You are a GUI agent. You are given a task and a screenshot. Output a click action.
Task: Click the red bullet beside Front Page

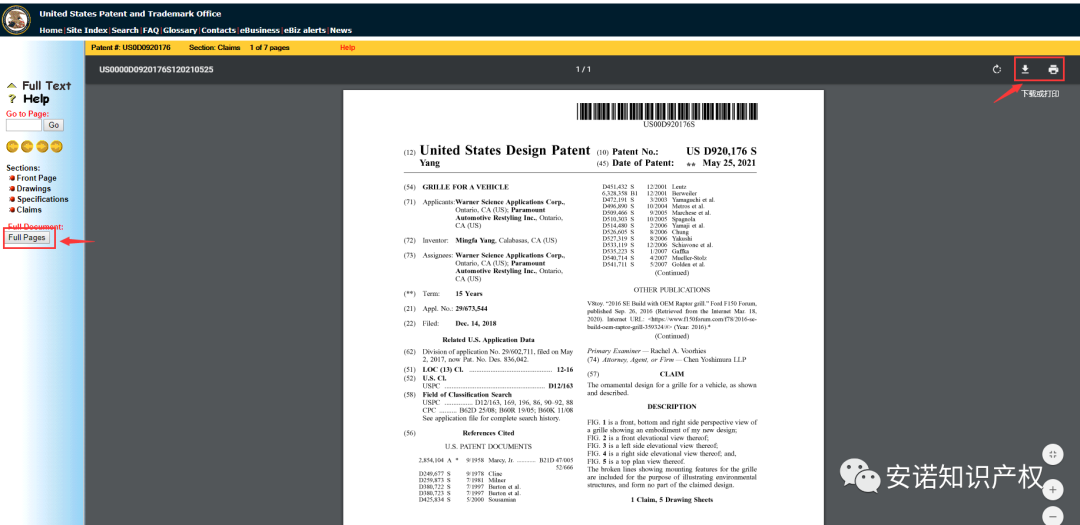pos(12,178)
